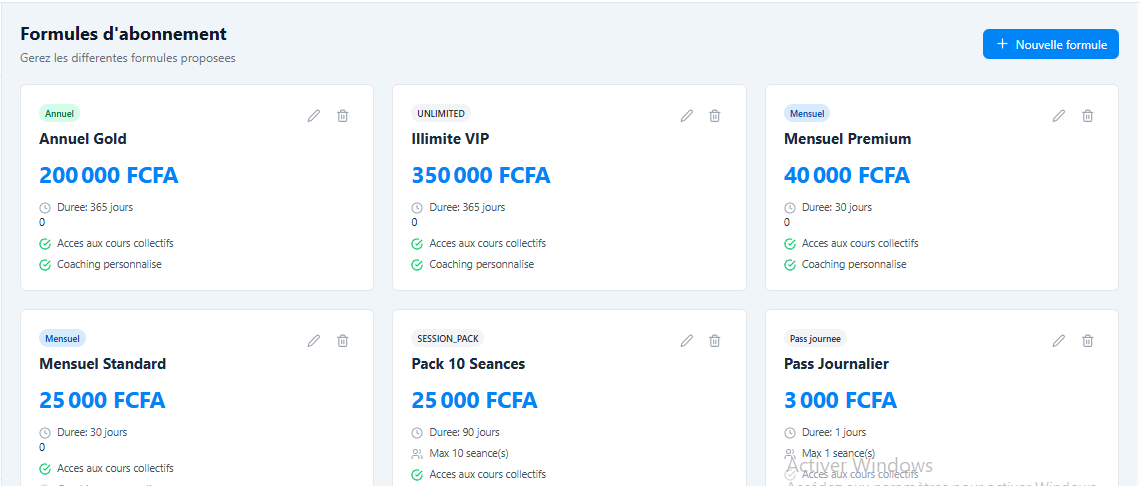Click the Mensuel Standard title

(x=103, y=364)
